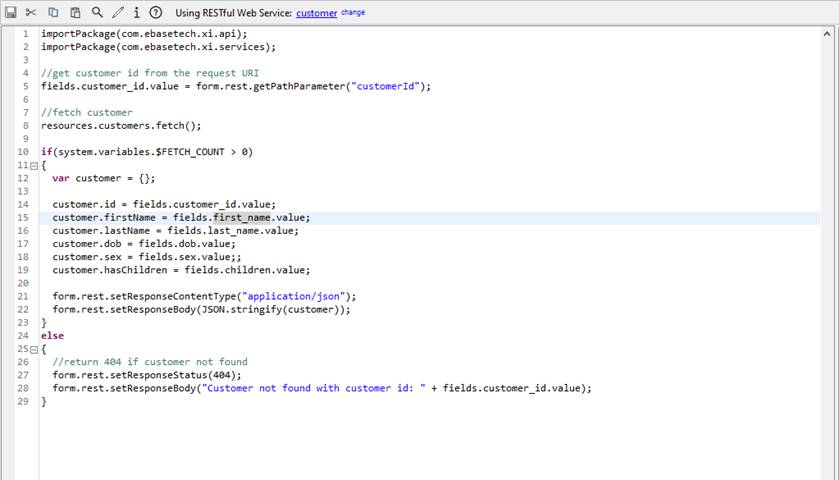Open the 'customer' web service link
Viewport: 839px width, 480px height.
pos(316,13)
